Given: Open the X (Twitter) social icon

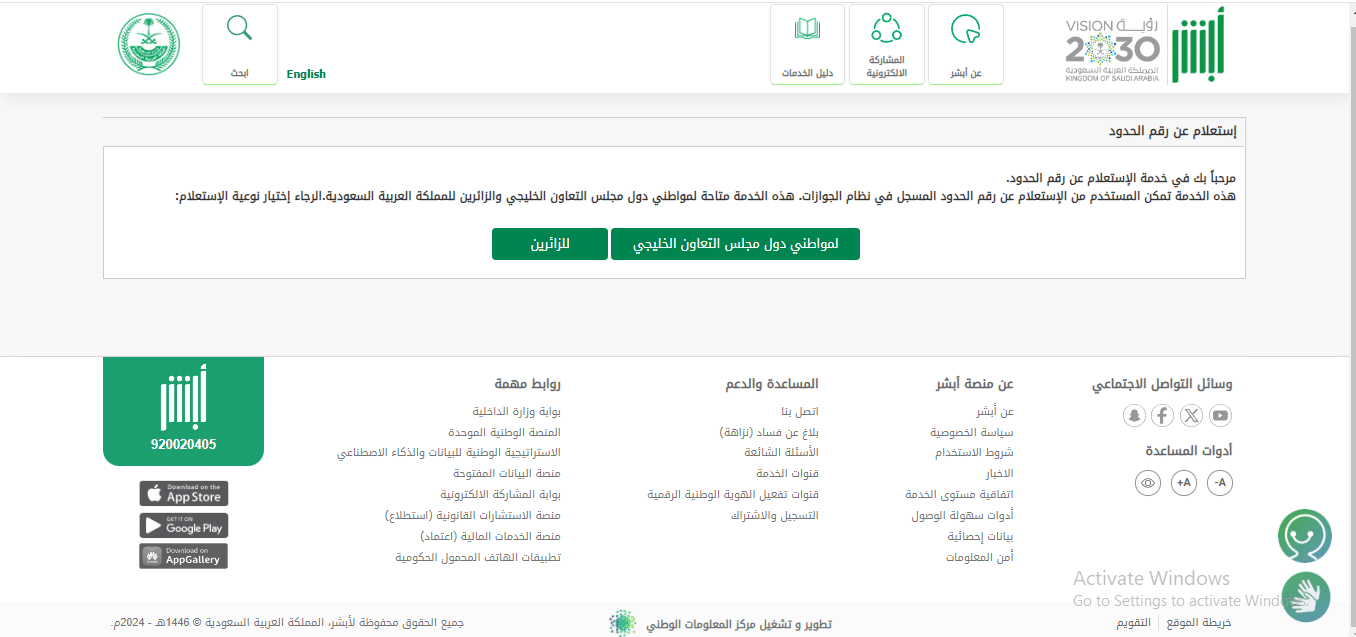Looking at the screenshot, I should tap(1191, 416).
